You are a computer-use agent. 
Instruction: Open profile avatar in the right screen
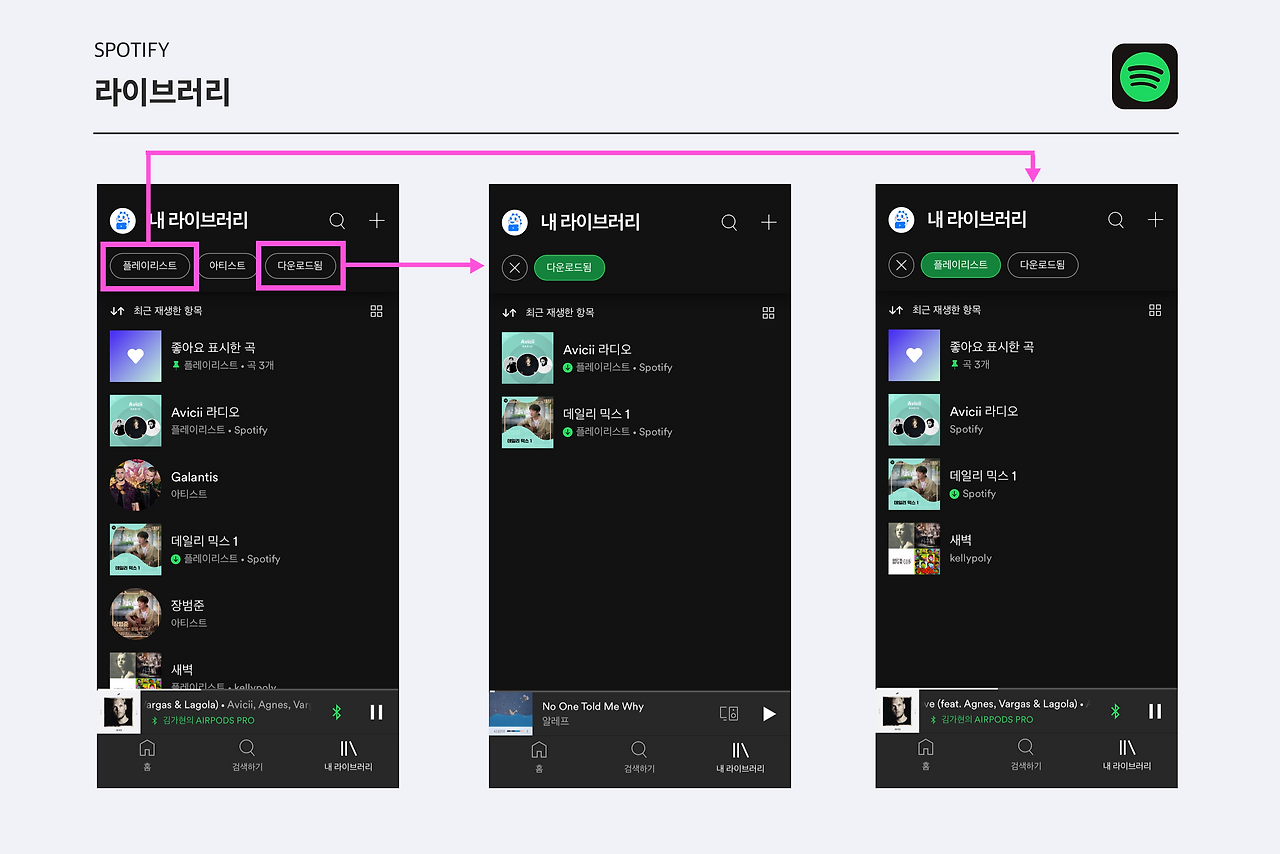pos(902,220)
